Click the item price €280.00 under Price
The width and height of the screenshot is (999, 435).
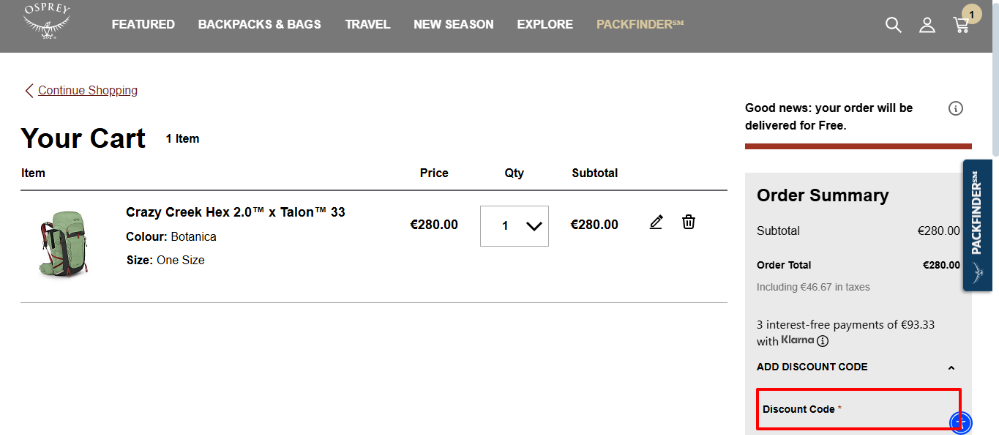(434, 225)
